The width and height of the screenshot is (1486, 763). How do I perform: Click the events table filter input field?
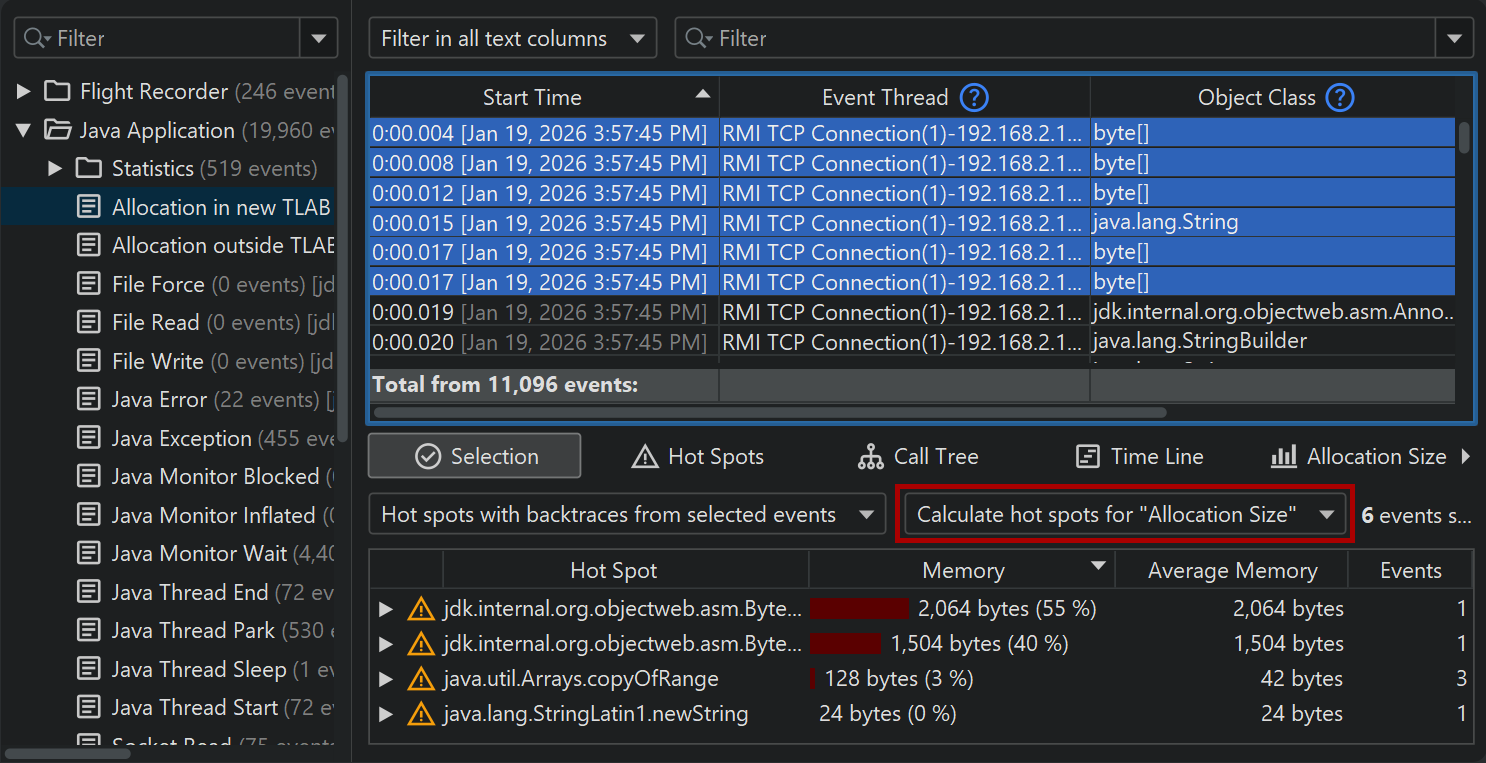tap(1060, 39)
